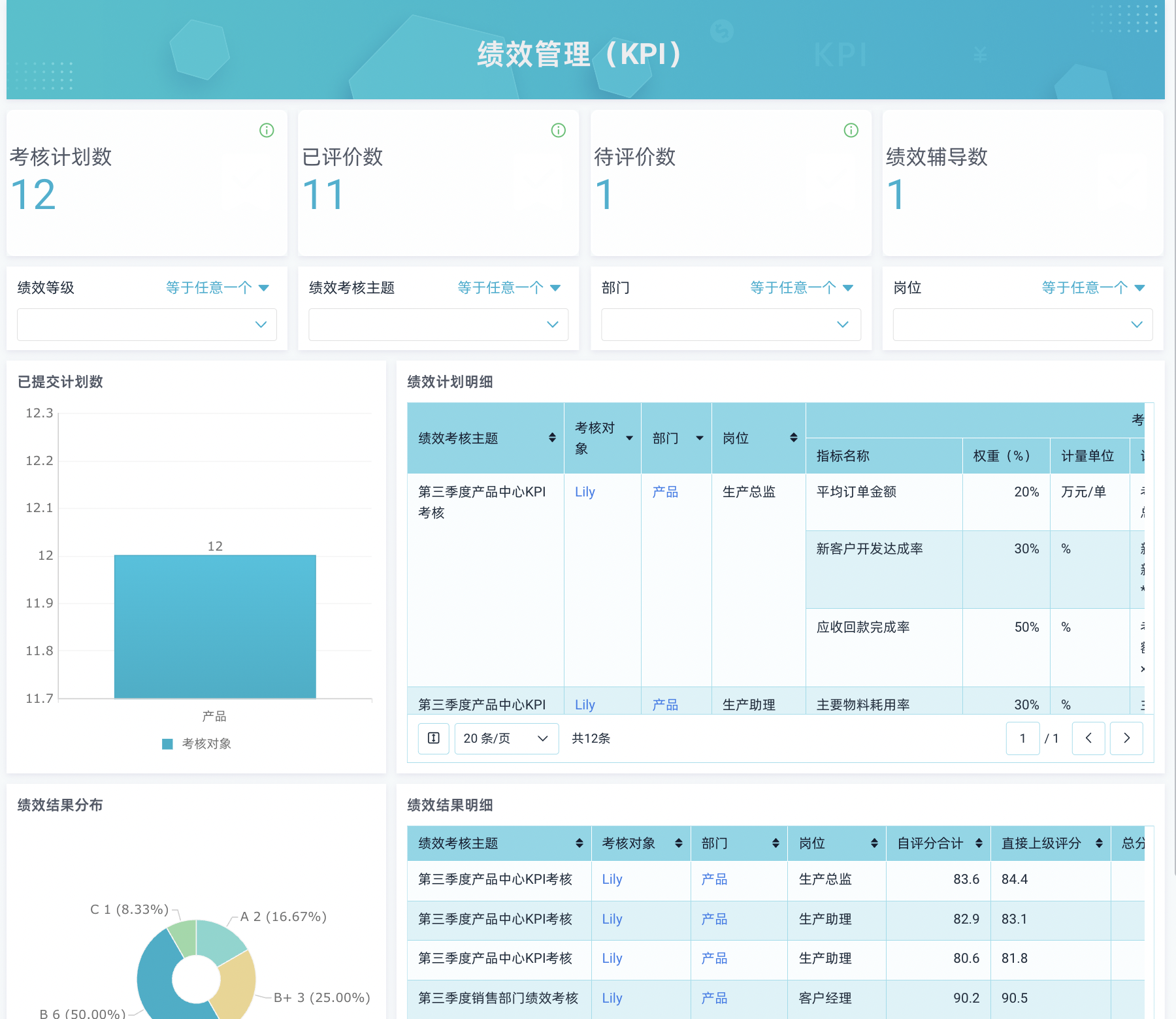
Task: Open the 20 条/页 page size selector
Action: click(506, 738)
